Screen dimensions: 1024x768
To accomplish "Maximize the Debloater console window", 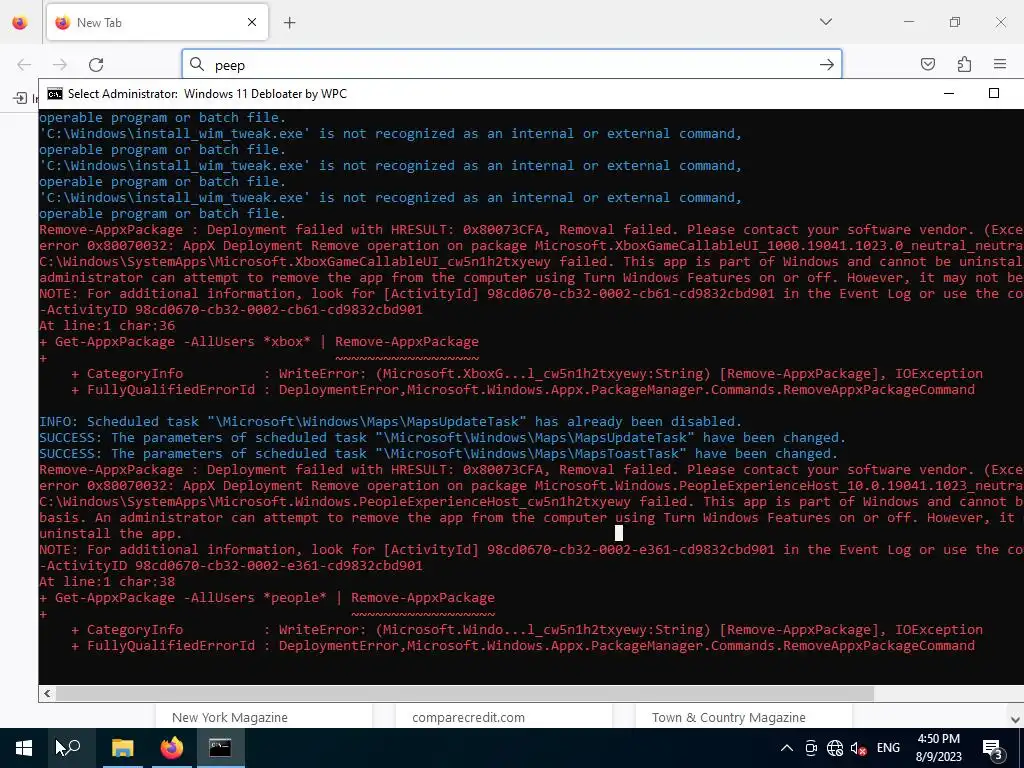I will pyautogui.click(x=994, y=93).
